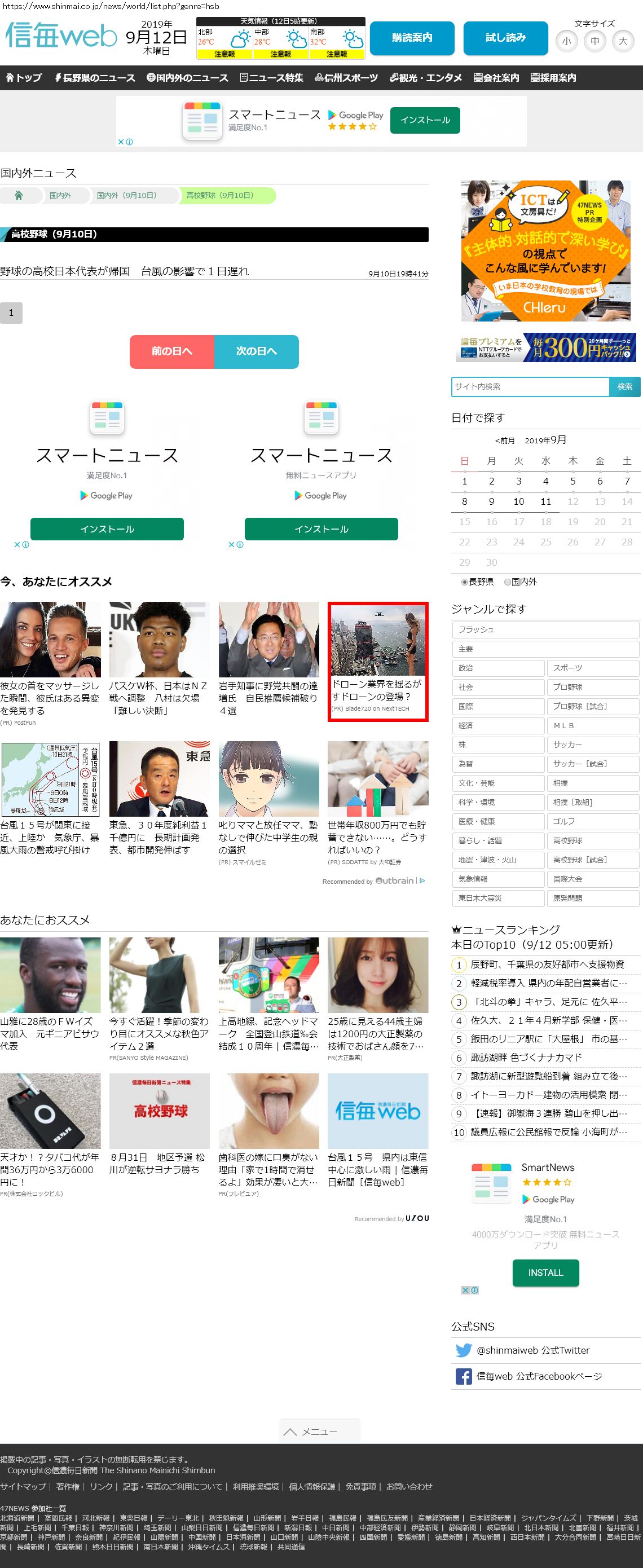Viewport: 643px width, 1568px height.
Task: Click typhoon 15 map thumbnail
Action: [x=50, y=778]
